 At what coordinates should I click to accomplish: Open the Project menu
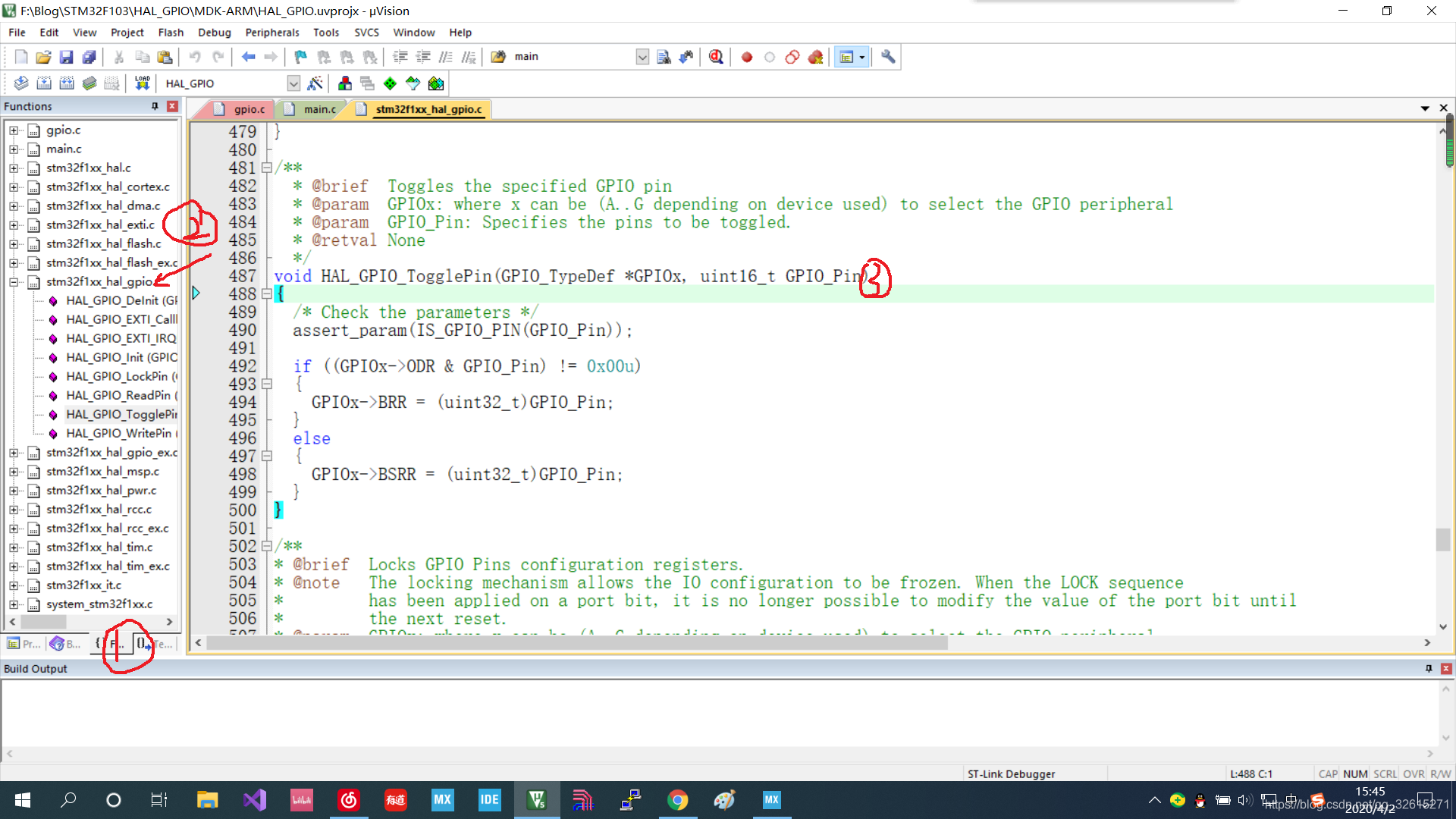tap(127, 33)
